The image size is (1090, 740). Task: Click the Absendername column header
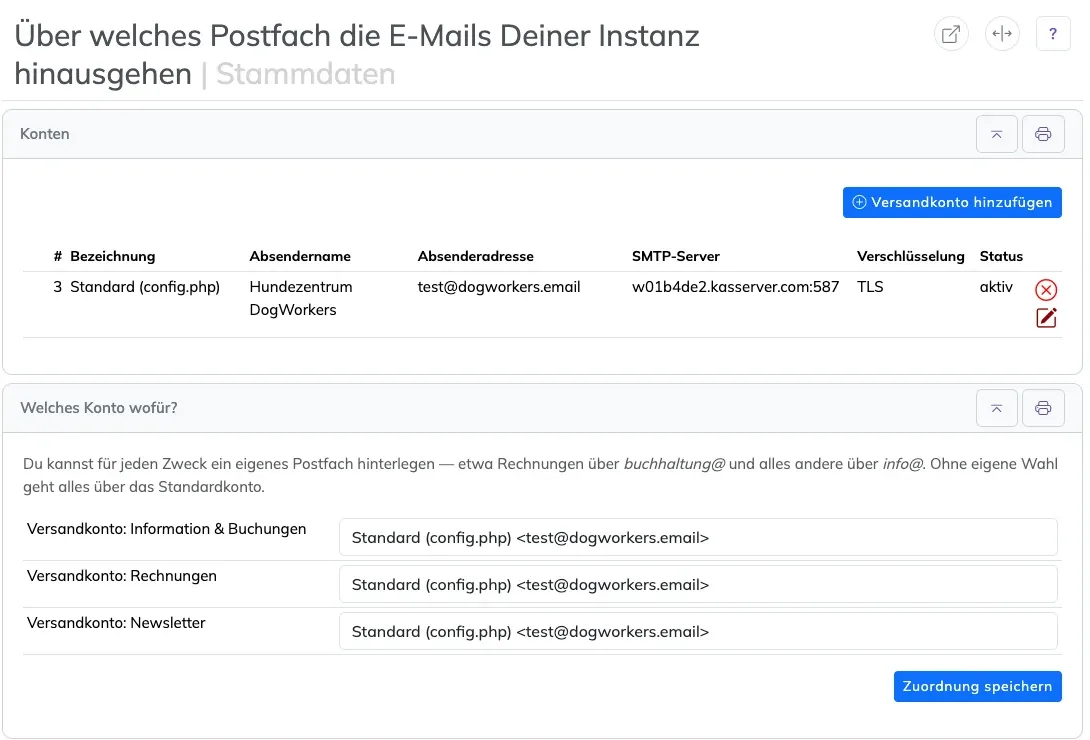300,256
